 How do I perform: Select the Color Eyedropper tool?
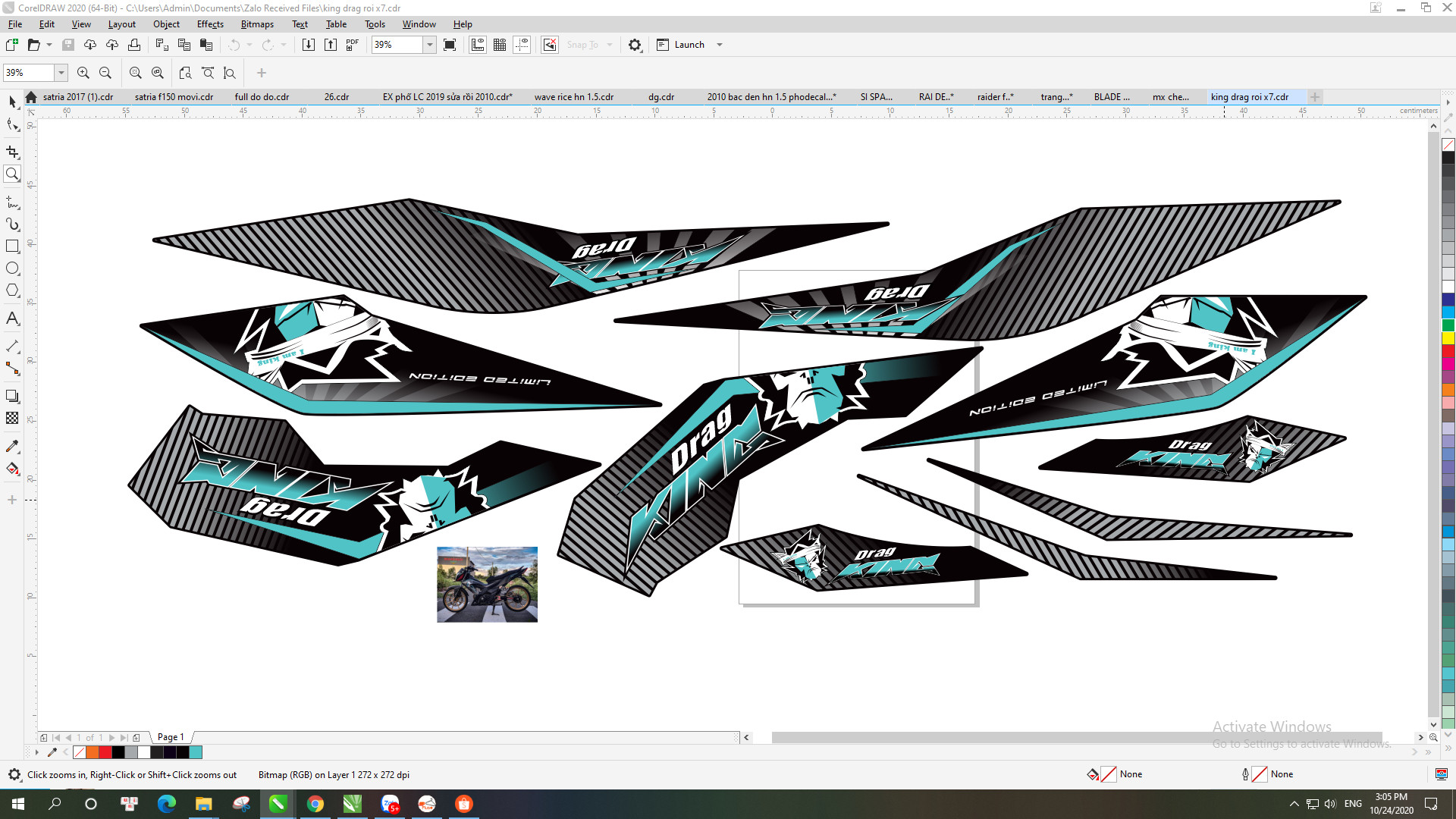coord(12,447)
